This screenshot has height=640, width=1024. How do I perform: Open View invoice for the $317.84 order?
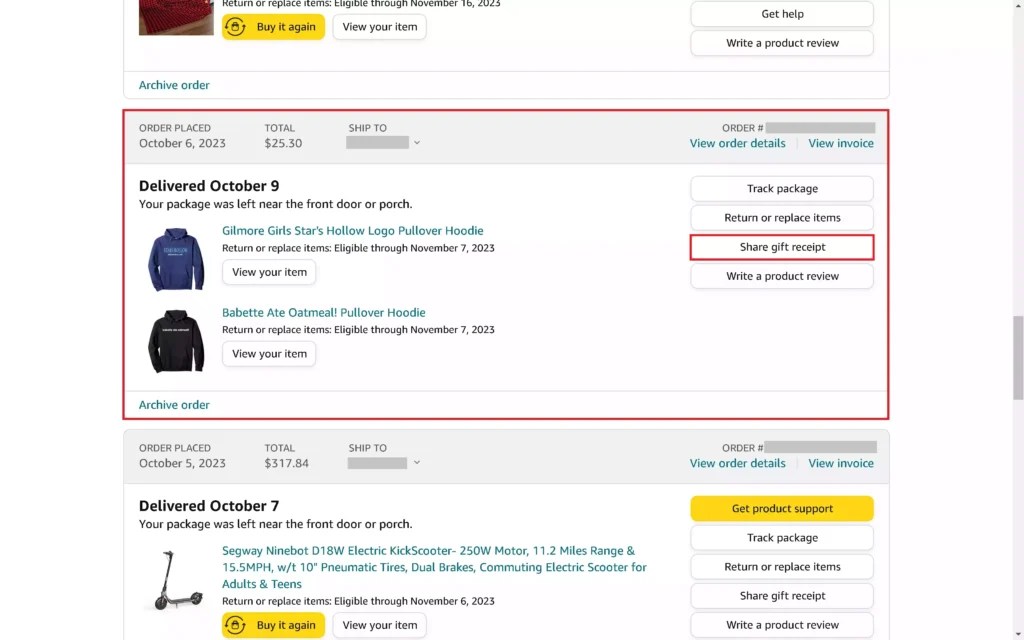click(x=840, y=463)
